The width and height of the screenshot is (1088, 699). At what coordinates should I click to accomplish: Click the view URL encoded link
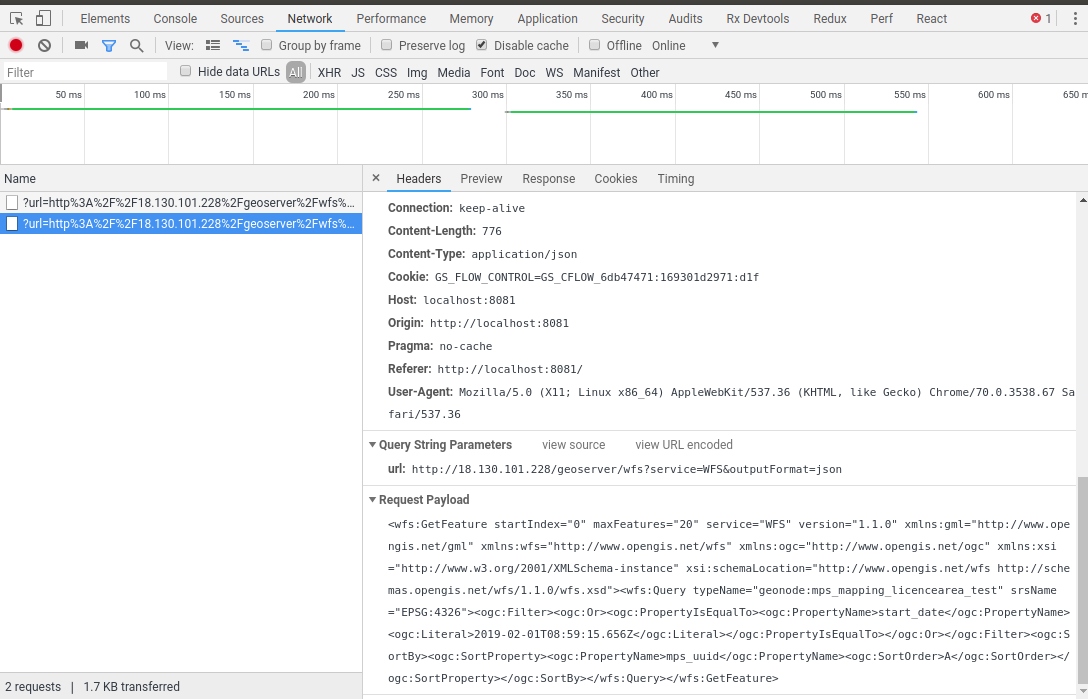click(x=684, y=444)
